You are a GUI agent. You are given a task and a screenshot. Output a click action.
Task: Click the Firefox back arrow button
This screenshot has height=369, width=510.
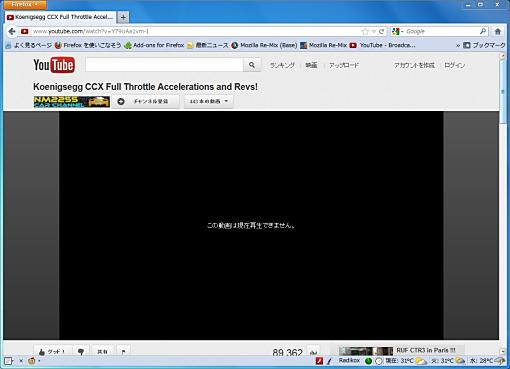[12, 31]
